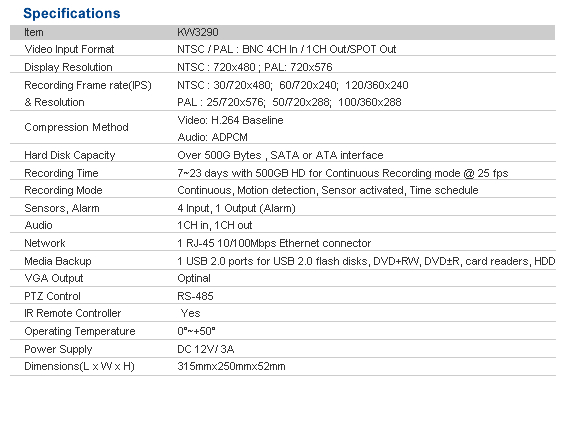Screen dimensions: 568x423
Task: Click the 7~23 days recording time value
Action: (343, 173)
